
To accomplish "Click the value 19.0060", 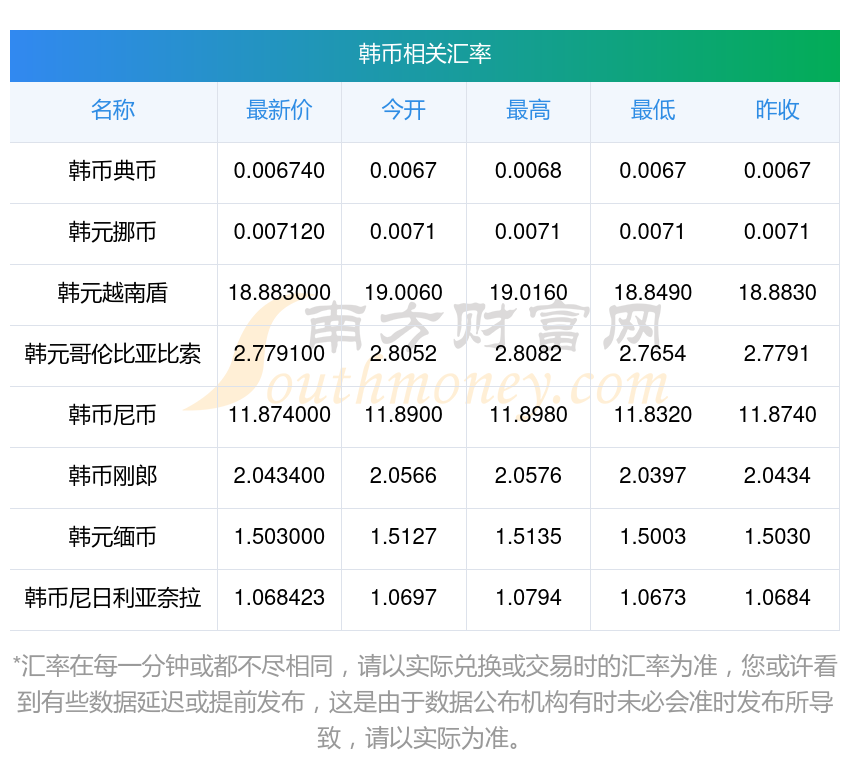I will pyautogui.click(x=403, y=293).
